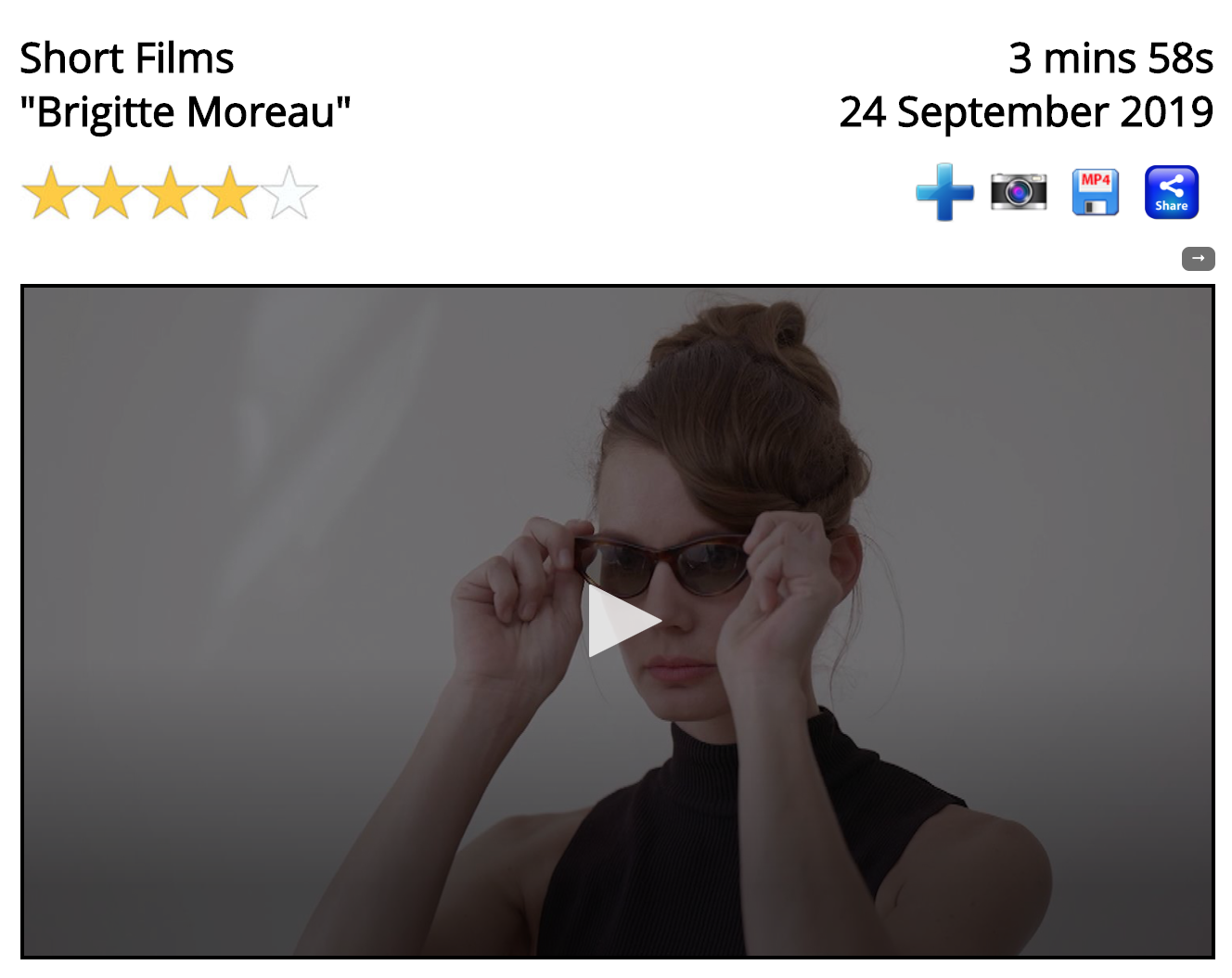The image size is (1232, 978).
Task: Select the fourth gold star
Action: 230,193
